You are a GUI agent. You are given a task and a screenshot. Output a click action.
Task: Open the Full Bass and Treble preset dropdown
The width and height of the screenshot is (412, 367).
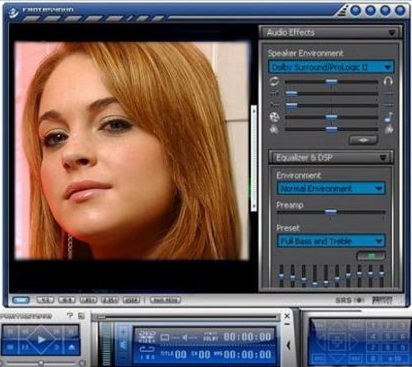331,241
